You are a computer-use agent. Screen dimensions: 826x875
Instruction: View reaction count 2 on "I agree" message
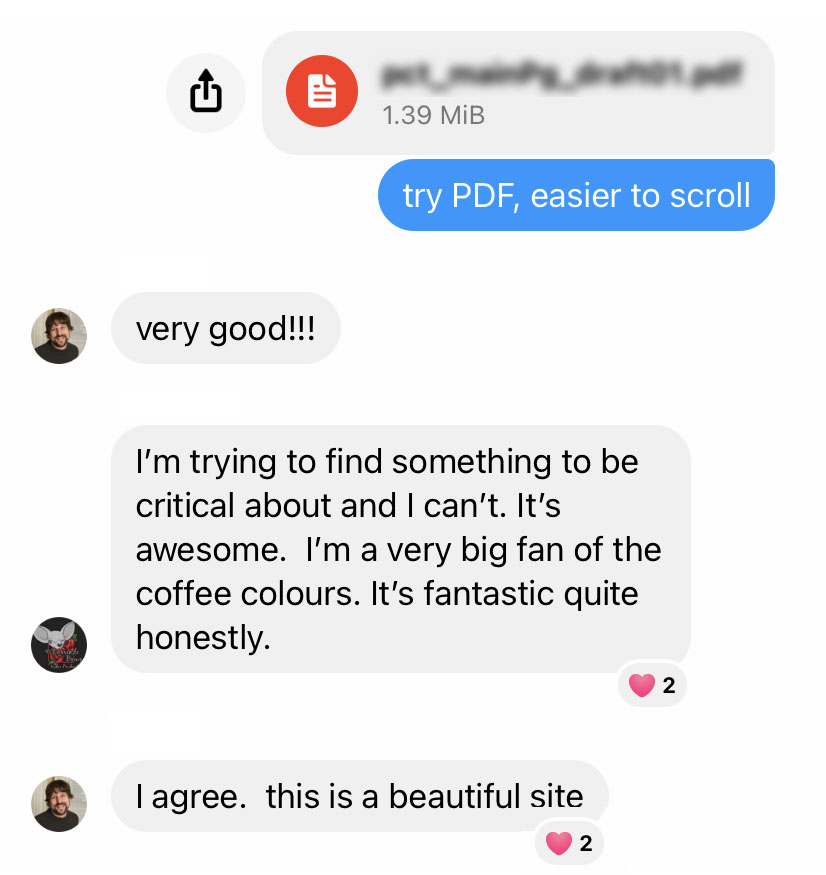click(x=585, y=843)
